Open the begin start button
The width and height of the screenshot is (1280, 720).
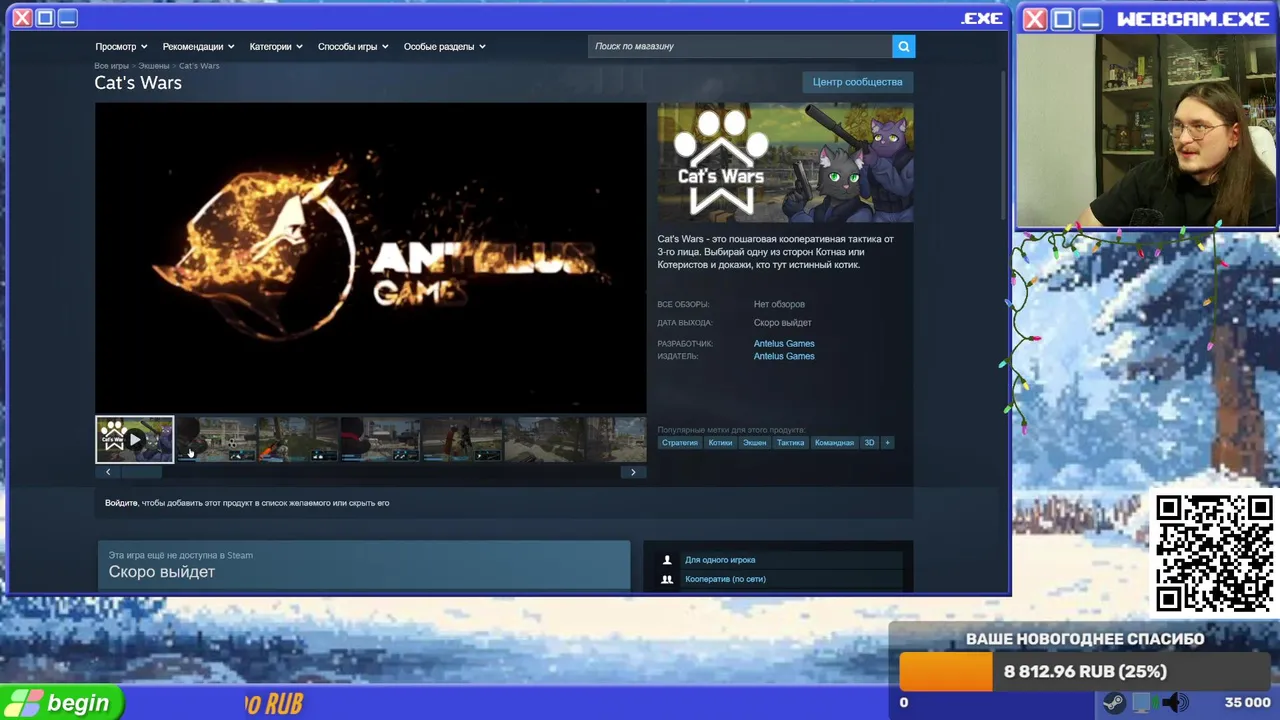click(60, 703)
